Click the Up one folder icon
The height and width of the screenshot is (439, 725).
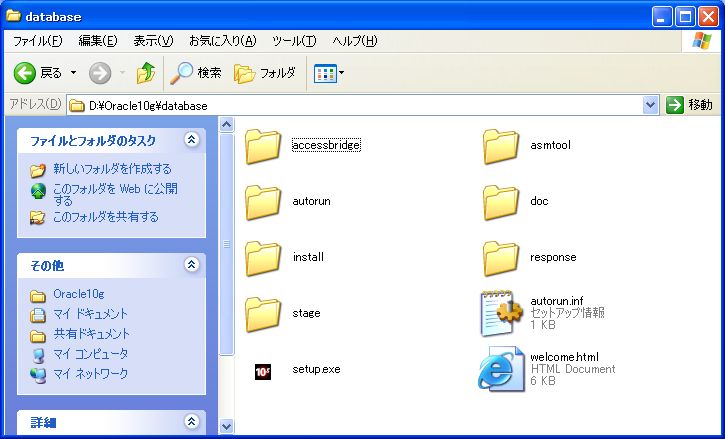click(x=146, y=73)
